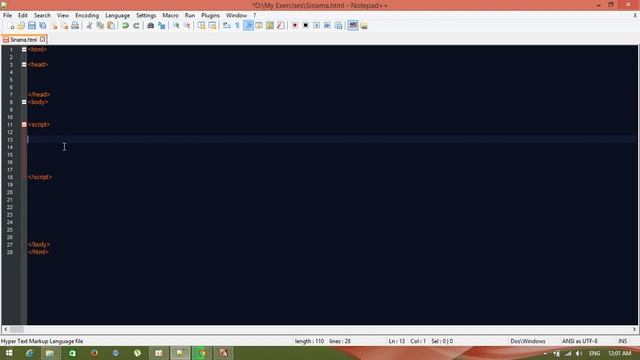640x360 pixels.
Task: Click the ABC spell-check toolbar icon
Action: [x=353, y=25]
